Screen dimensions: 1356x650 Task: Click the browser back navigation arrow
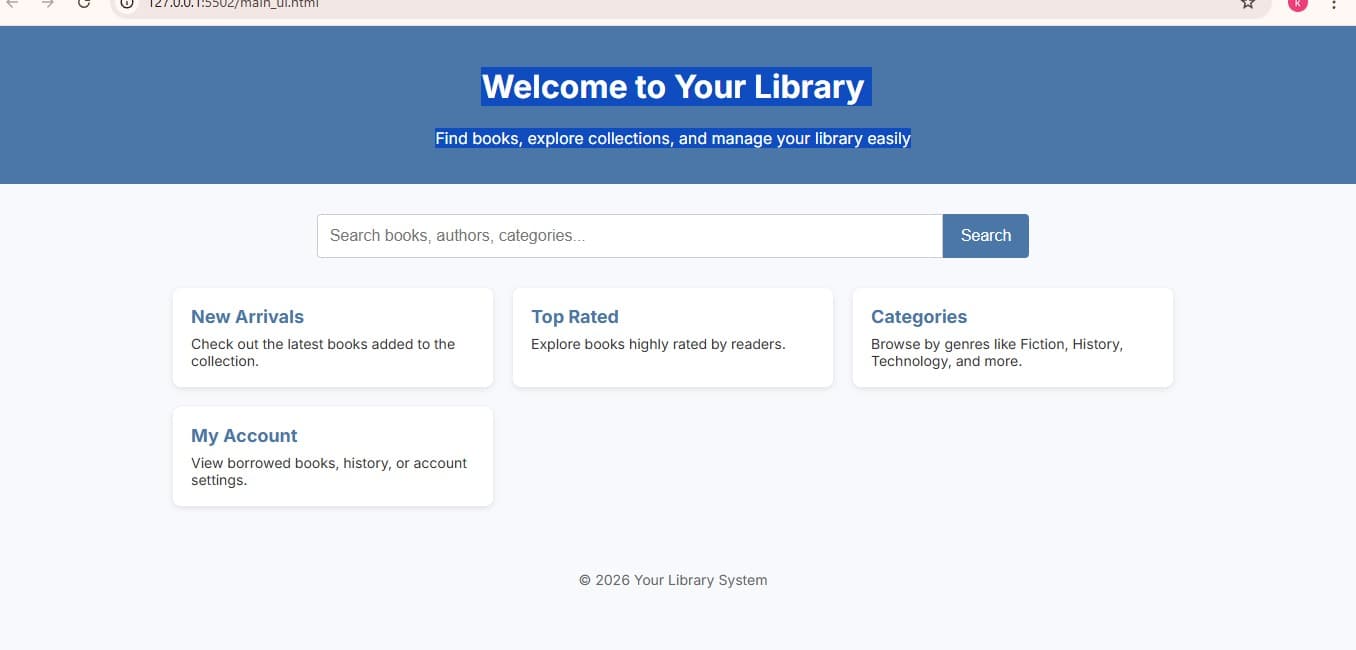pos(14,5)
